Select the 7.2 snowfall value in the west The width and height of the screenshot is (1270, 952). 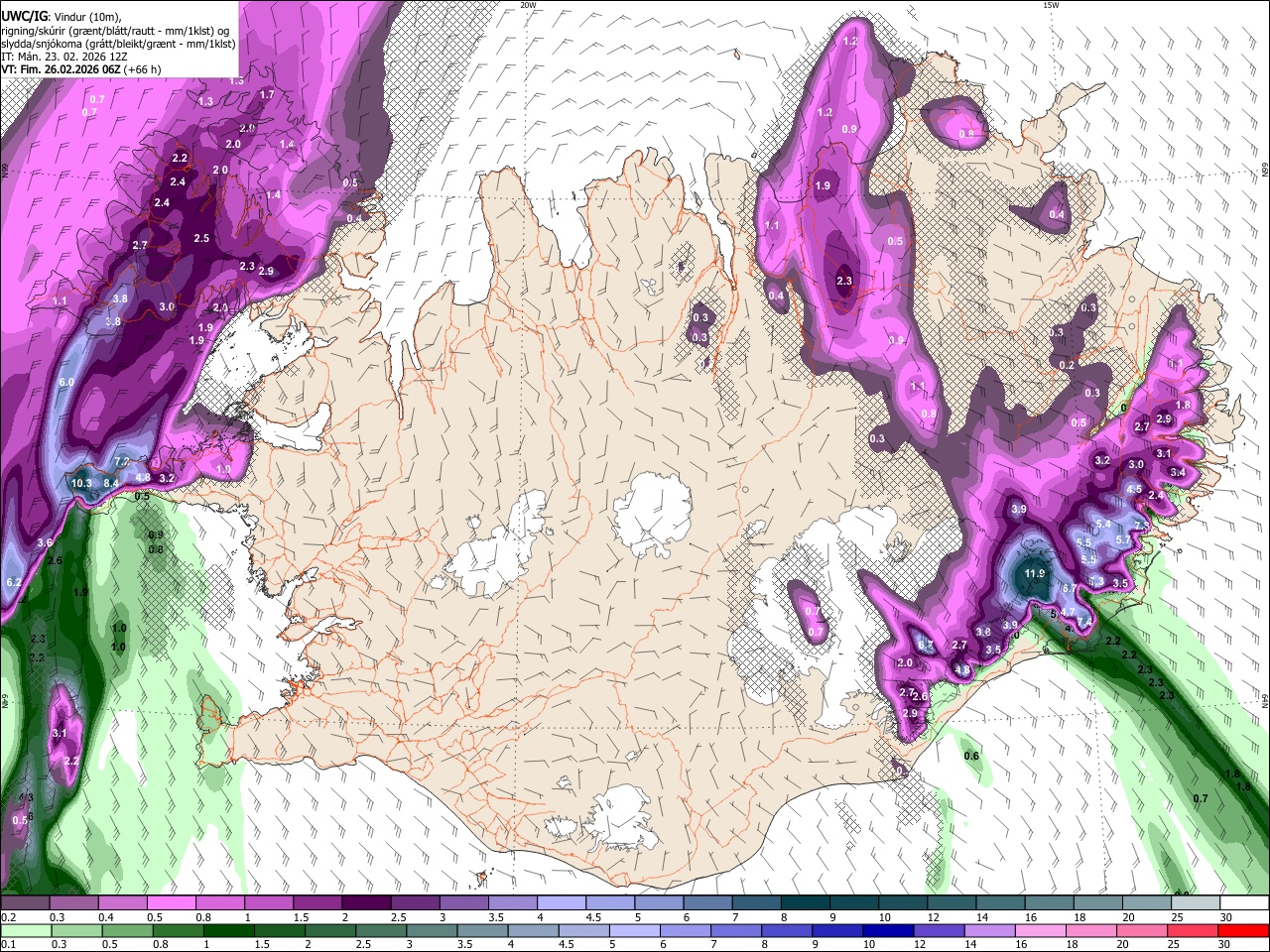(122, 462)
